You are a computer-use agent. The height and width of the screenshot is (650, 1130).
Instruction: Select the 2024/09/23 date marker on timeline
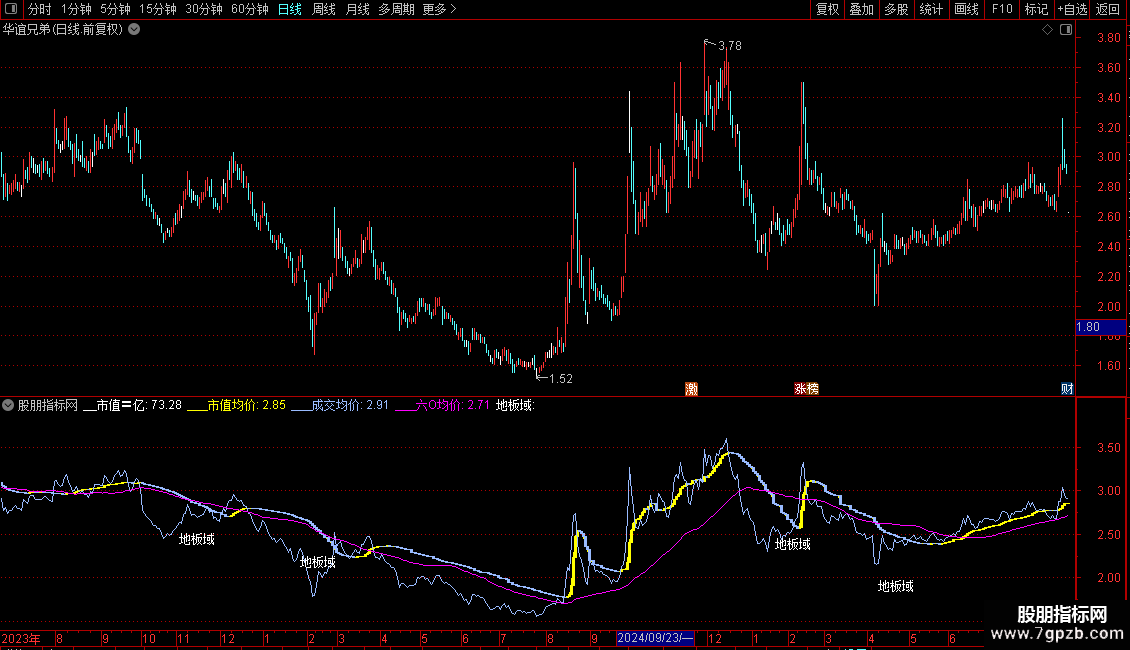655,638
